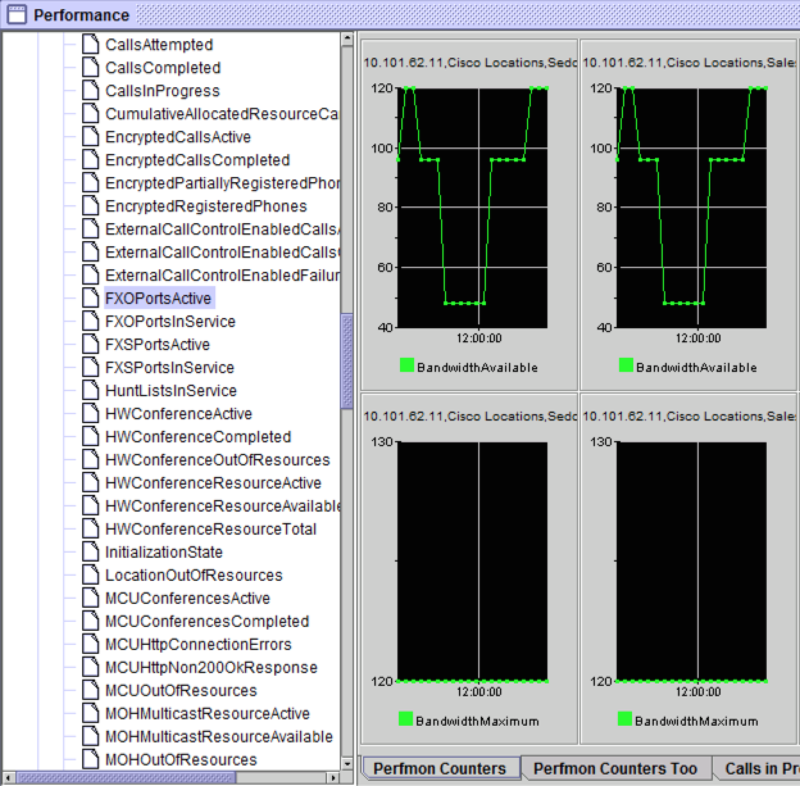Screen dimensions: 800x786
Task: Click the tree's horizontal scroll right arrow
Action: (333, 778)
